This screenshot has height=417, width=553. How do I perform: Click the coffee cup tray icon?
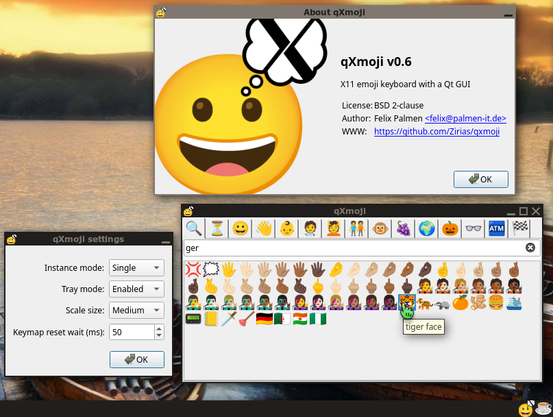click(543, 409)
